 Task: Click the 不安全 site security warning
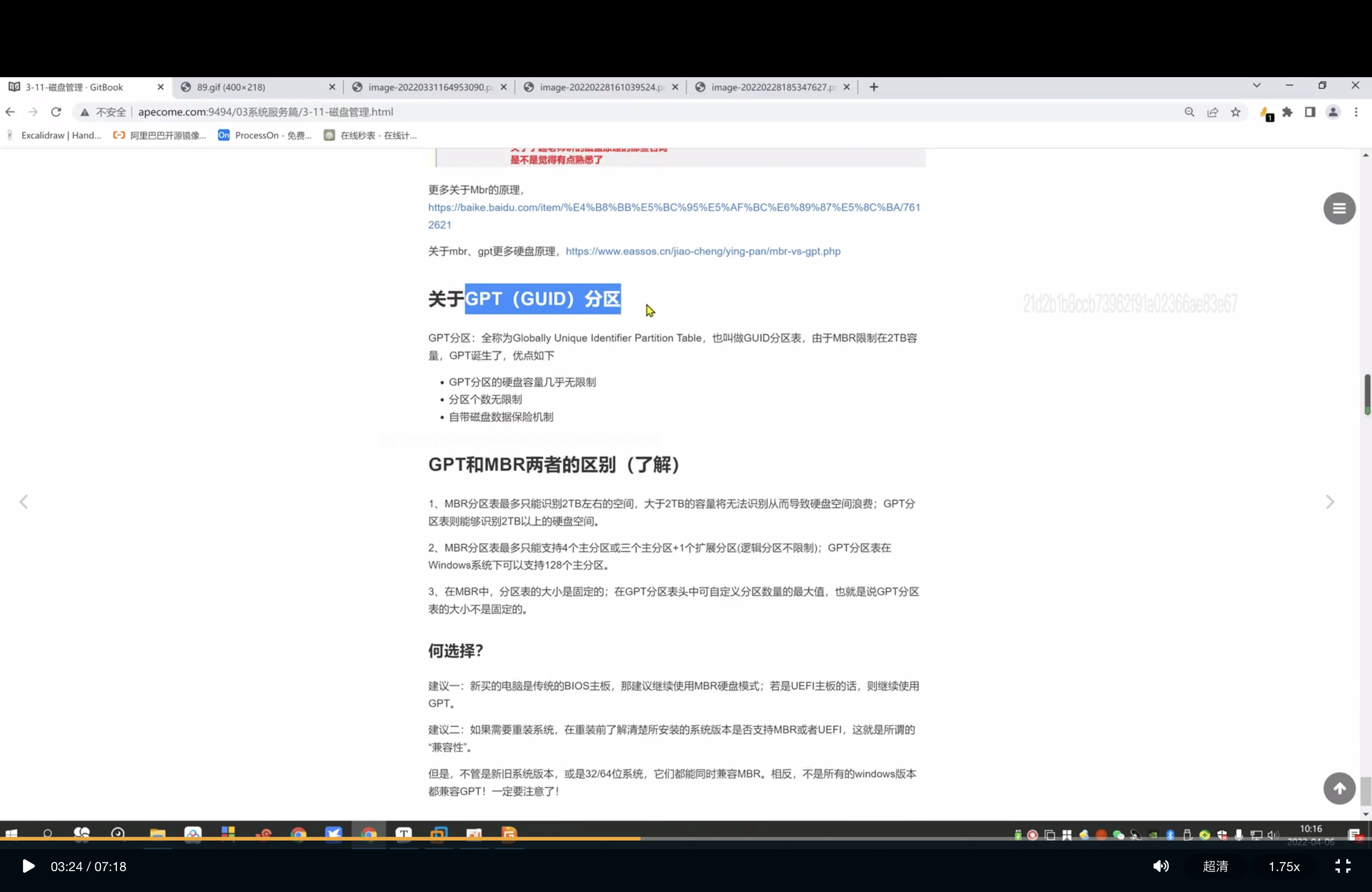[103, 112]
